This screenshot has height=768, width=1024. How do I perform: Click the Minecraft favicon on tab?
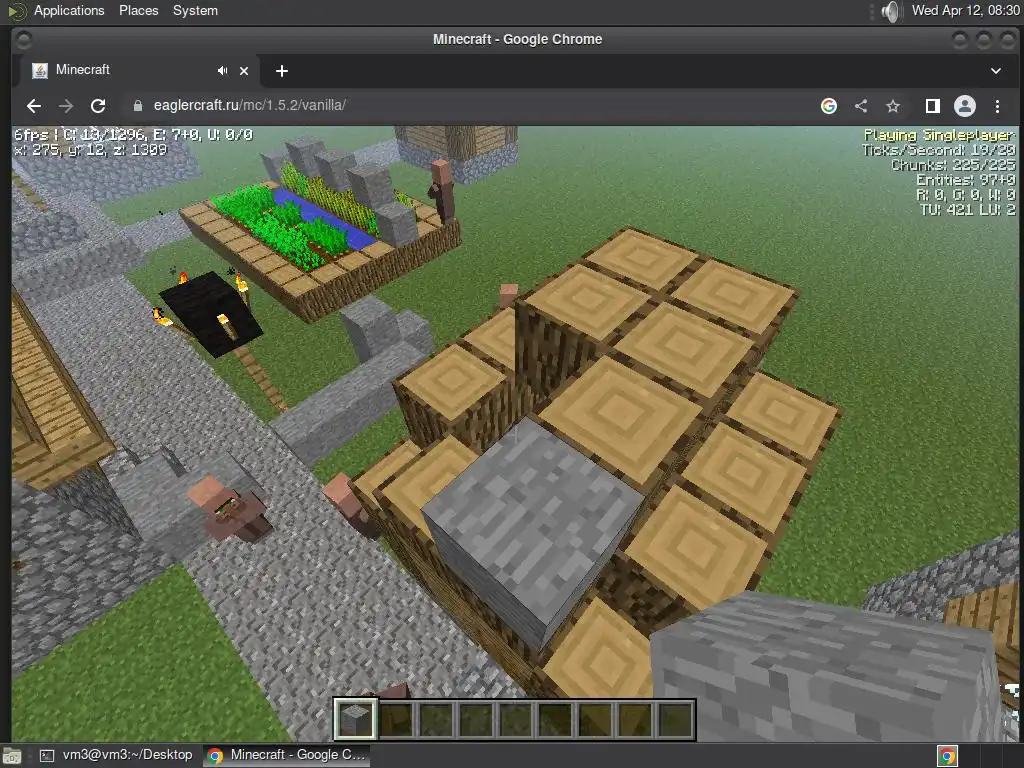click(40, 71)
